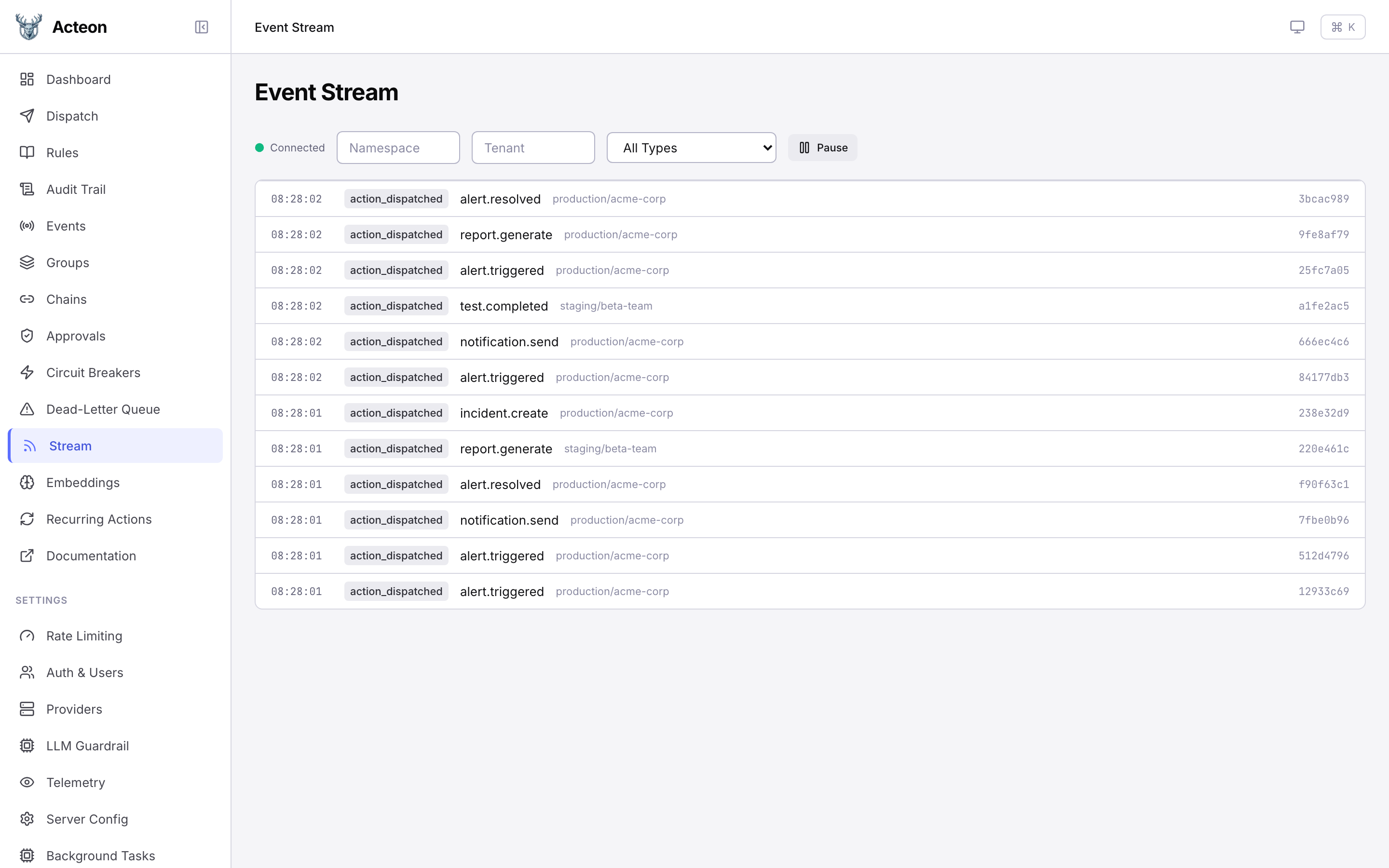Open the Dispatch paper plane icon
Image resolution: width=1389 pixels, height=868 pixels.
point(27,116)
